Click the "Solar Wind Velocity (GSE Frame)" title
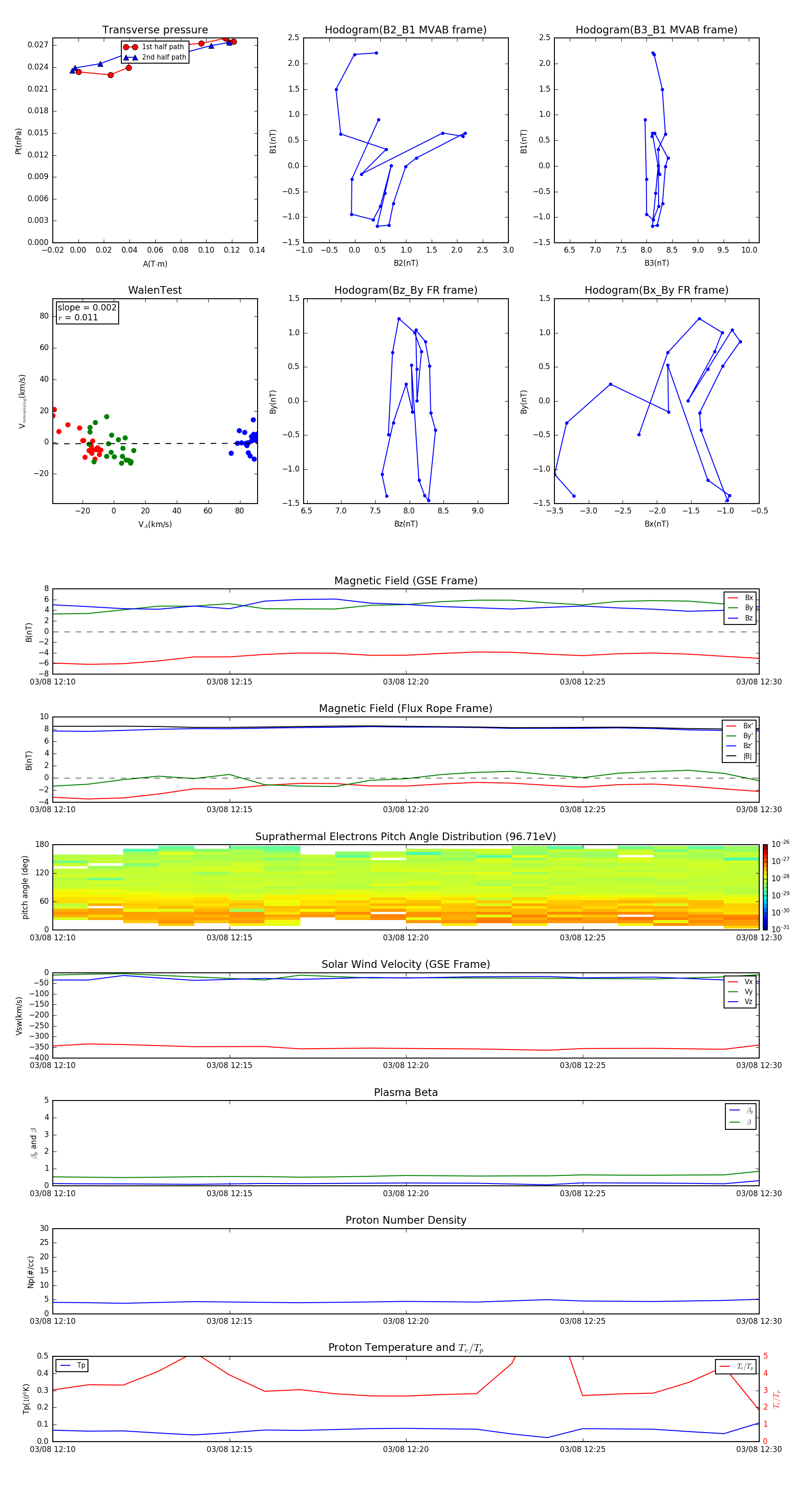Image resolution: width=812 pixels, height=1489 pixels. point(406,964)
